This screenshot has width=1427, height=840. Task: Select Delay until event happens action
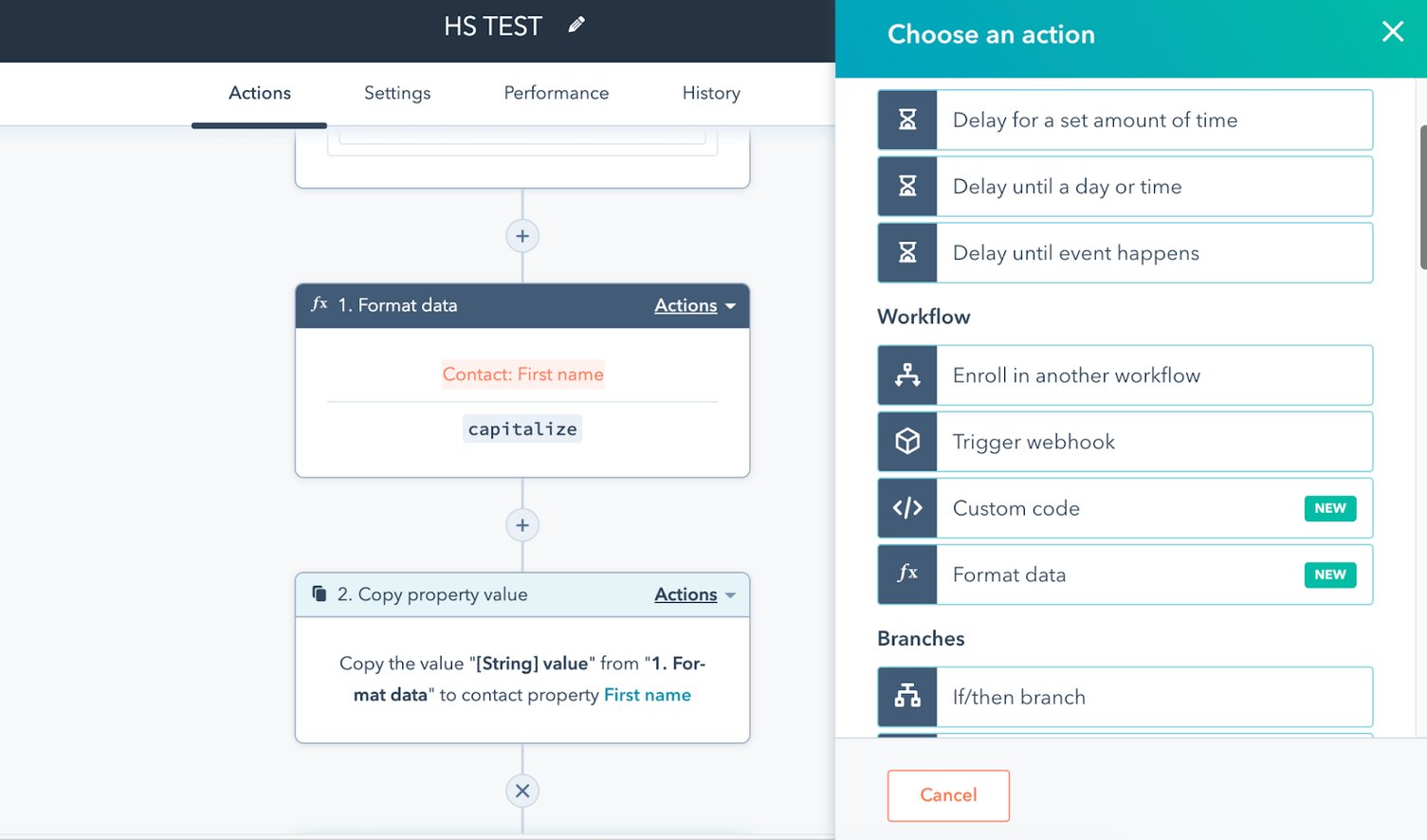tap(1125, 252)
